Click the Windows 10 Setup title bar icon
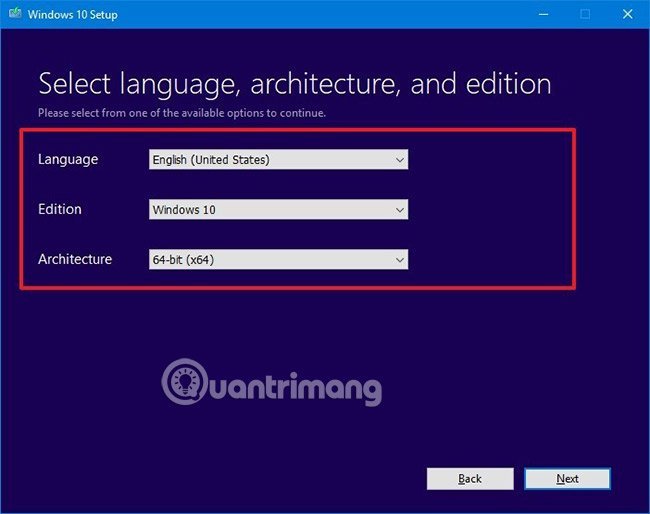Image resolution: width=650 pixels, height=514 pixels. tap(15, 14)
